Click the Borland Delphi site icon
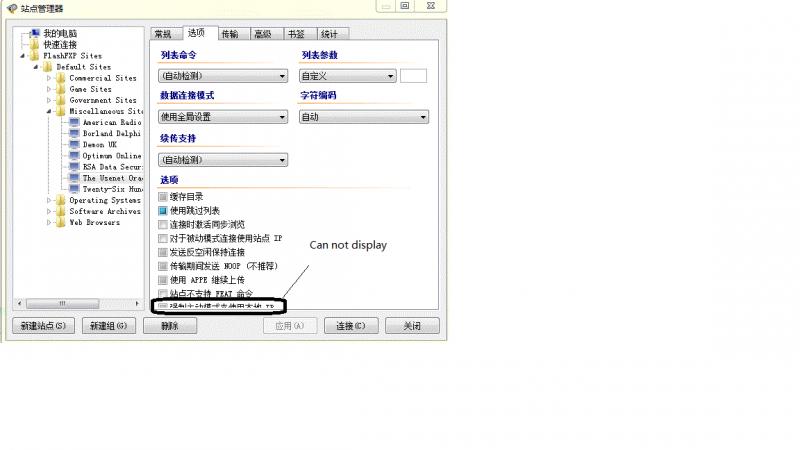The width and height of the screenshot is (800, 450). [x=74, y=133]
